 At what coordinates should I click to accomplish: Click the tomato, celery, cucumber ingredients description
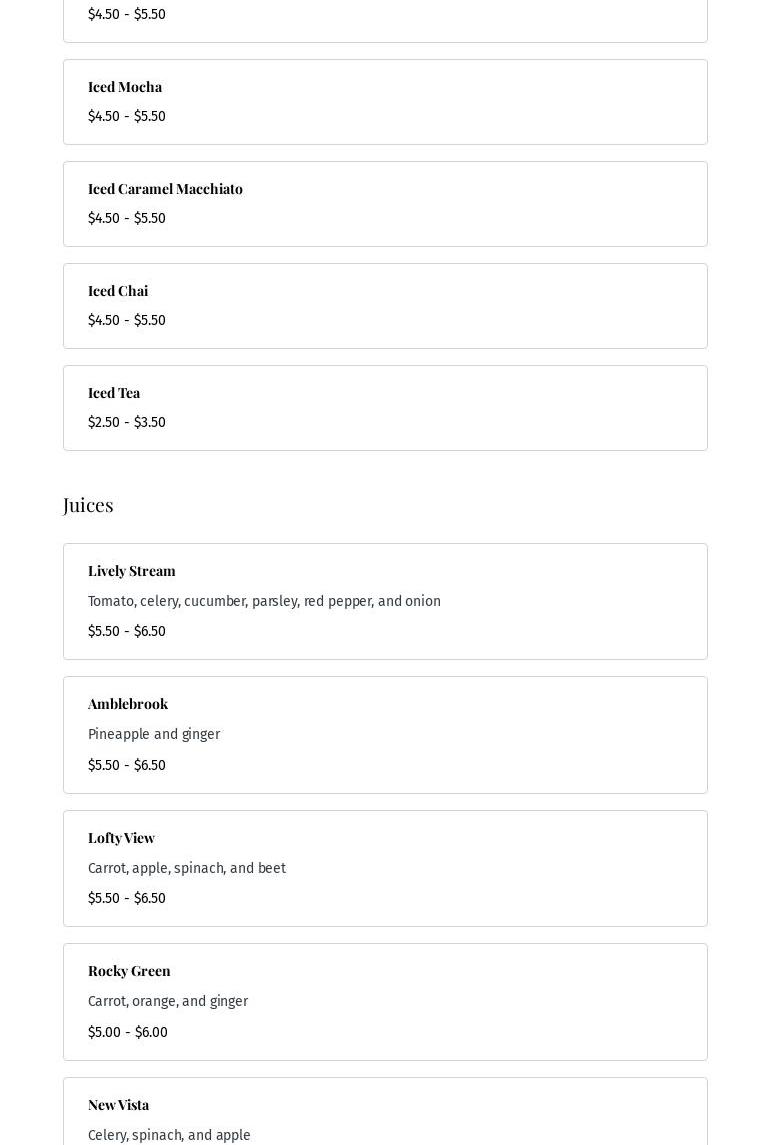pyautogui.click(x=264, y=602)
